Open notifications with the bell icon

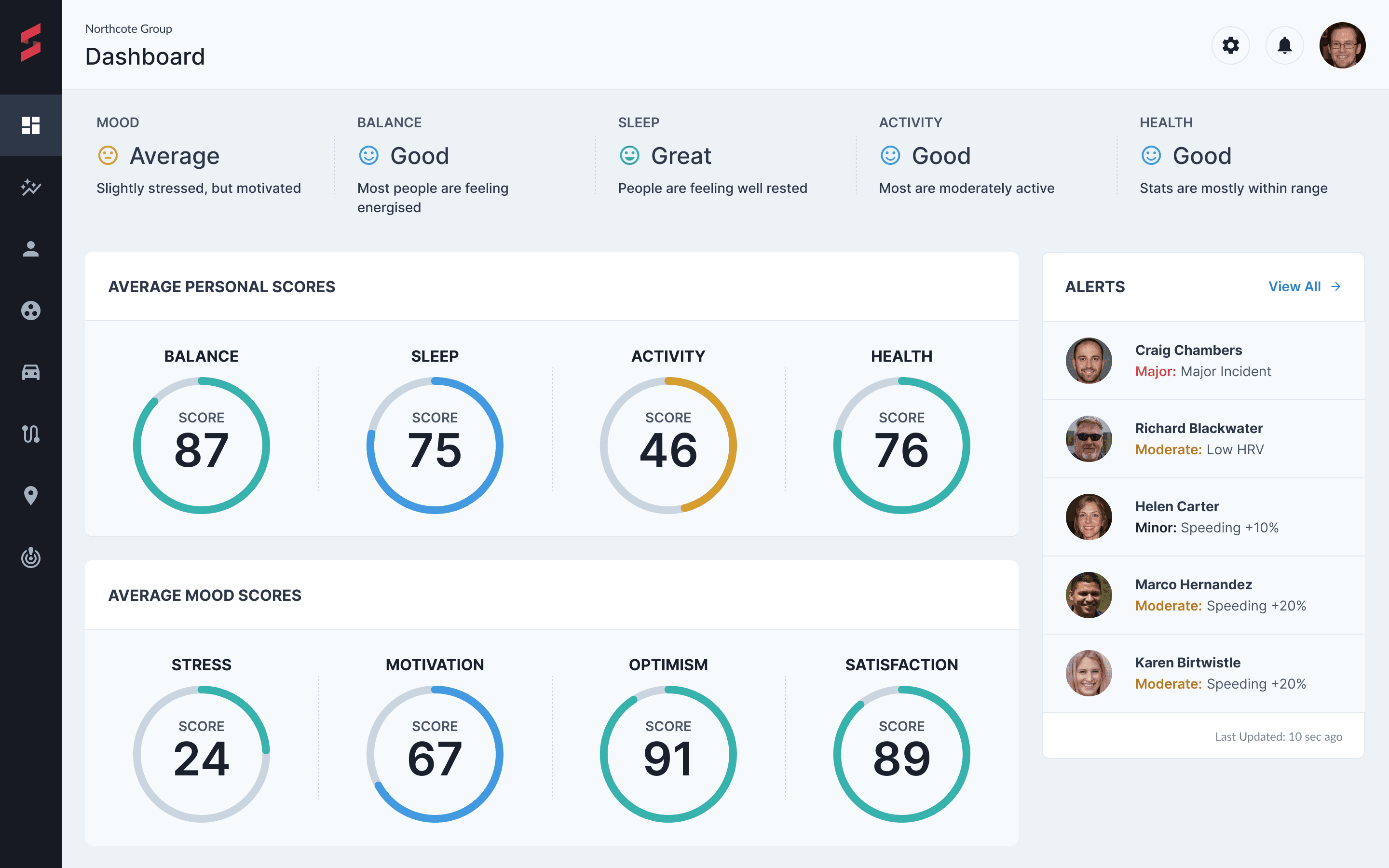coord(1284,45)
